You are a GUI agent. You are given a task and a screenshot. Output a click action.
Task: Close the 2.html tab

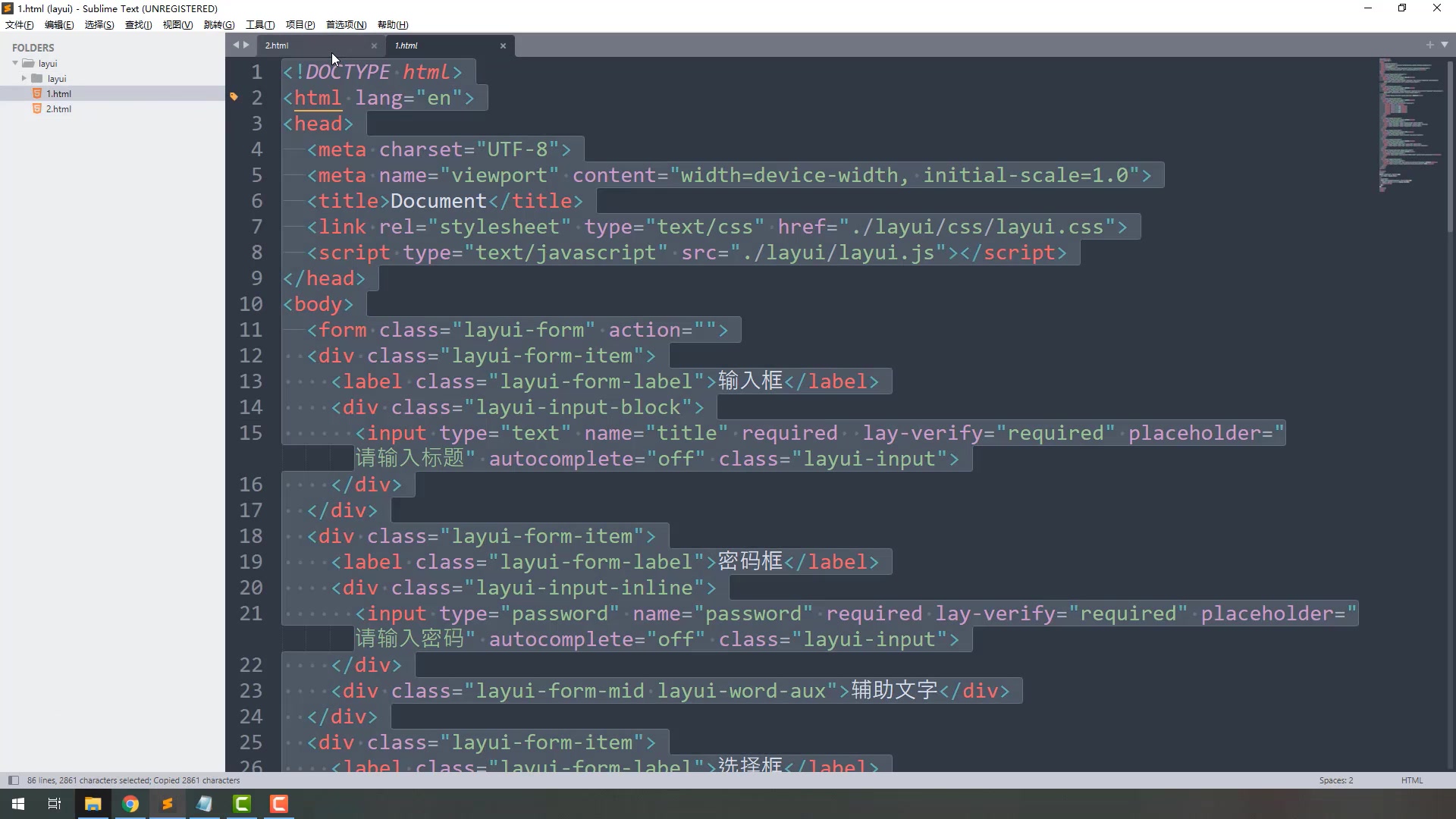[x=374, y=45]
